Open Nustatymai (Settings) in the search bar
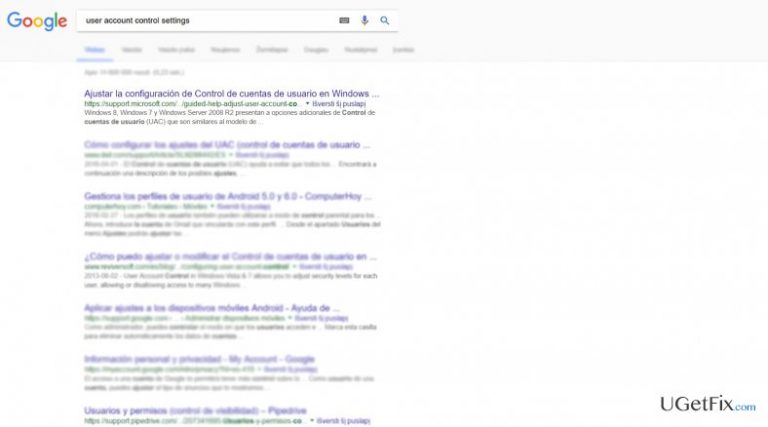Screen dimensions: 768x427 pos(360,50)
